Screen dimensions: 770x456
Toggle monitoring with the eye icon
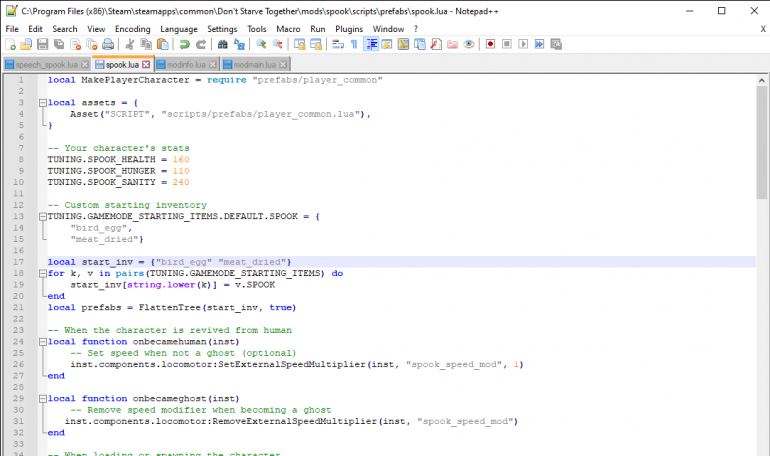pos(469,45)
